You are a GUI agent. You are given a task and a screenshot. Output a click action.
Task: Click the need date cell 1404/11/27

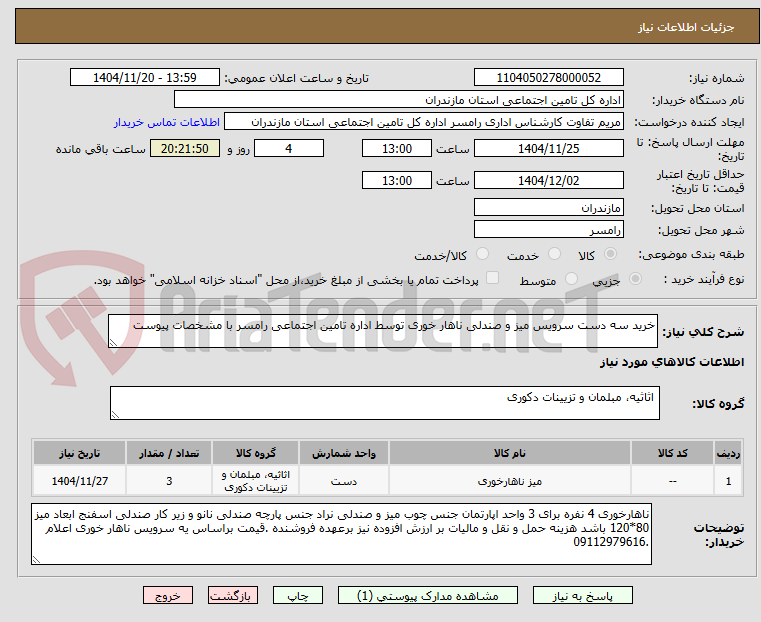point(80,481)
